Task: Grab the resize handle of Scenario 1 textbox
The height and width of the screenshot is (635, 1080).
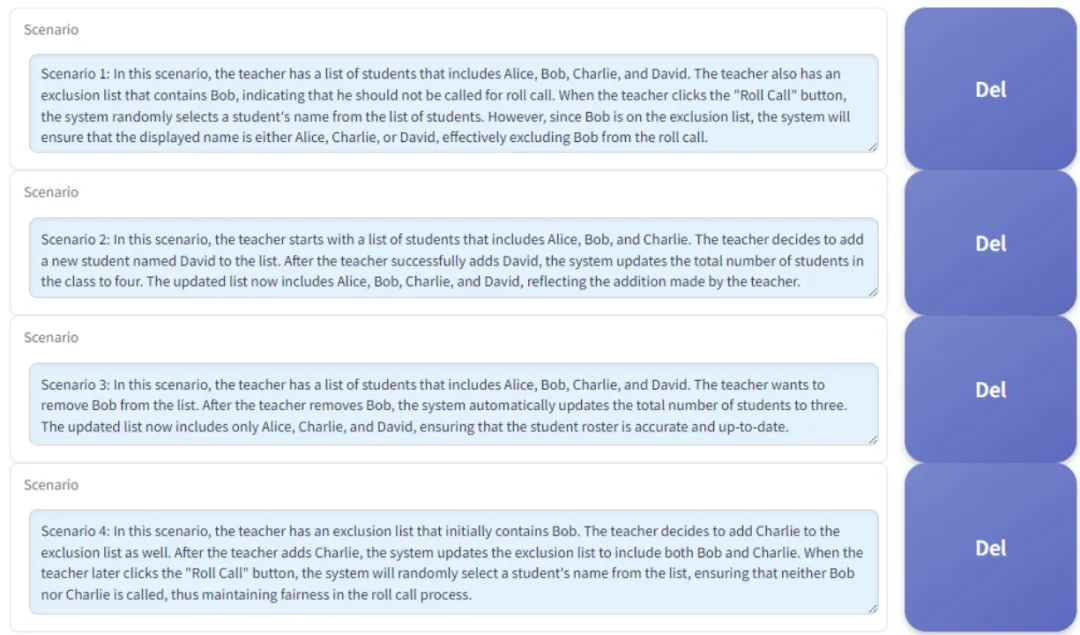Action: pyautogui.click(x=873, y=147)
